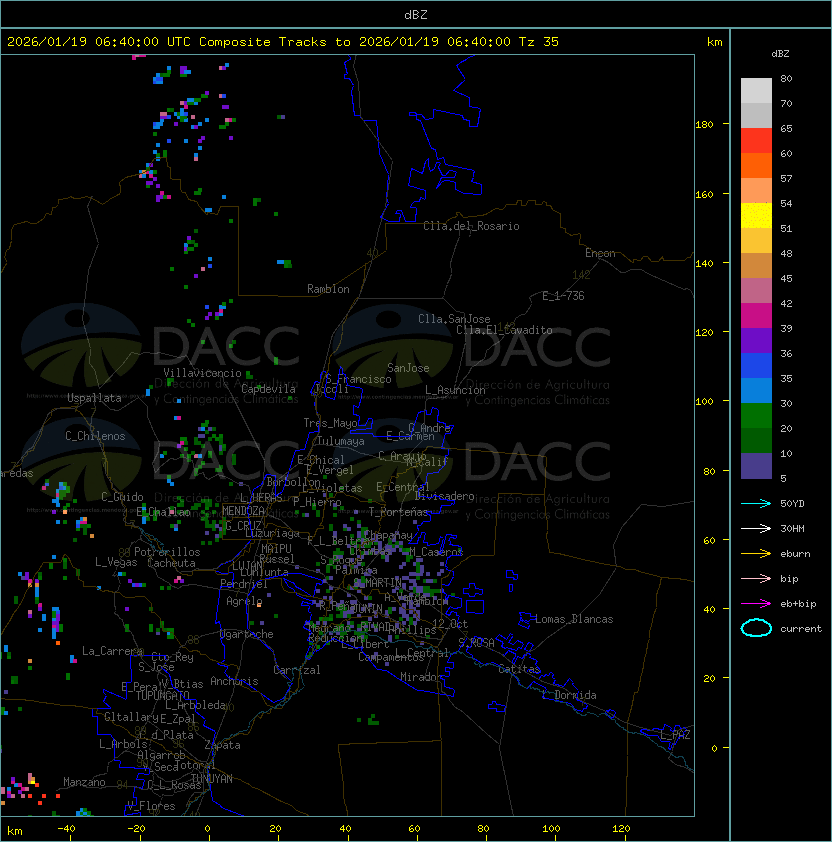832x842 pixels.
Task: Click the 'Clla.del_Rosario' map label
Action: click(x=471, y=226)
